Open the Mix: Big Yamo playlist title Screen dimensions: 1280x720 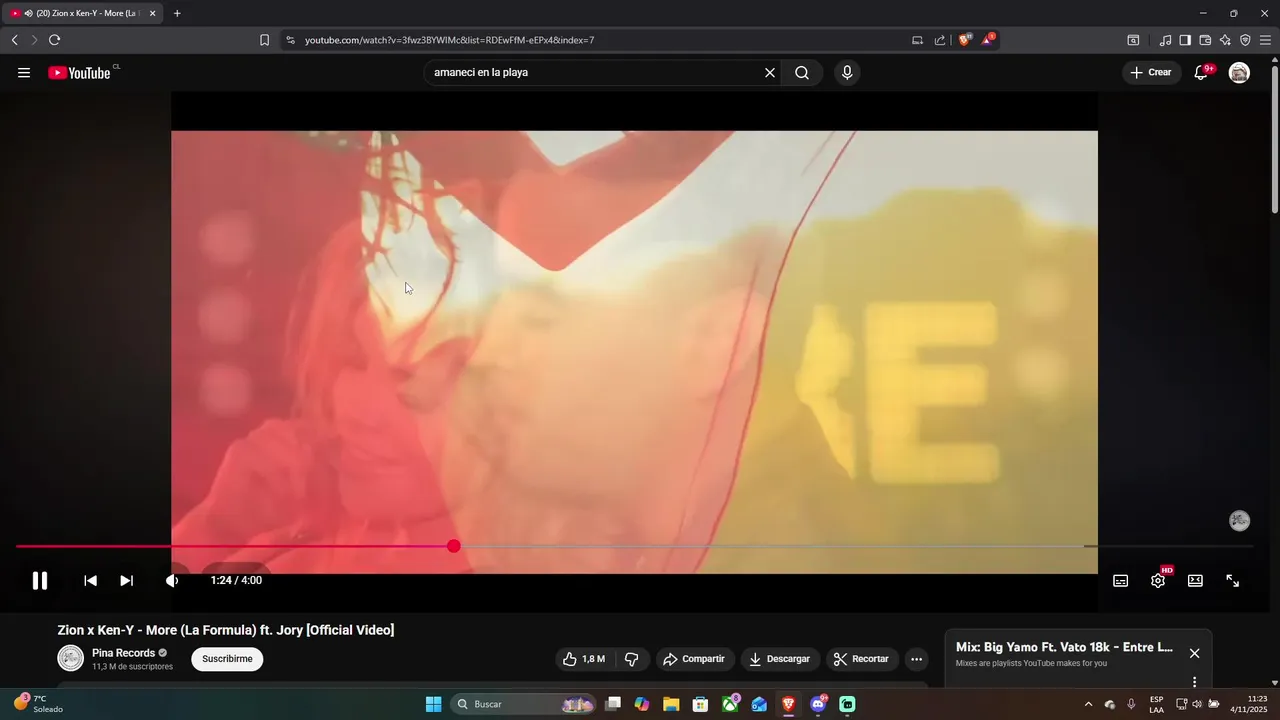pos(1064,647)
